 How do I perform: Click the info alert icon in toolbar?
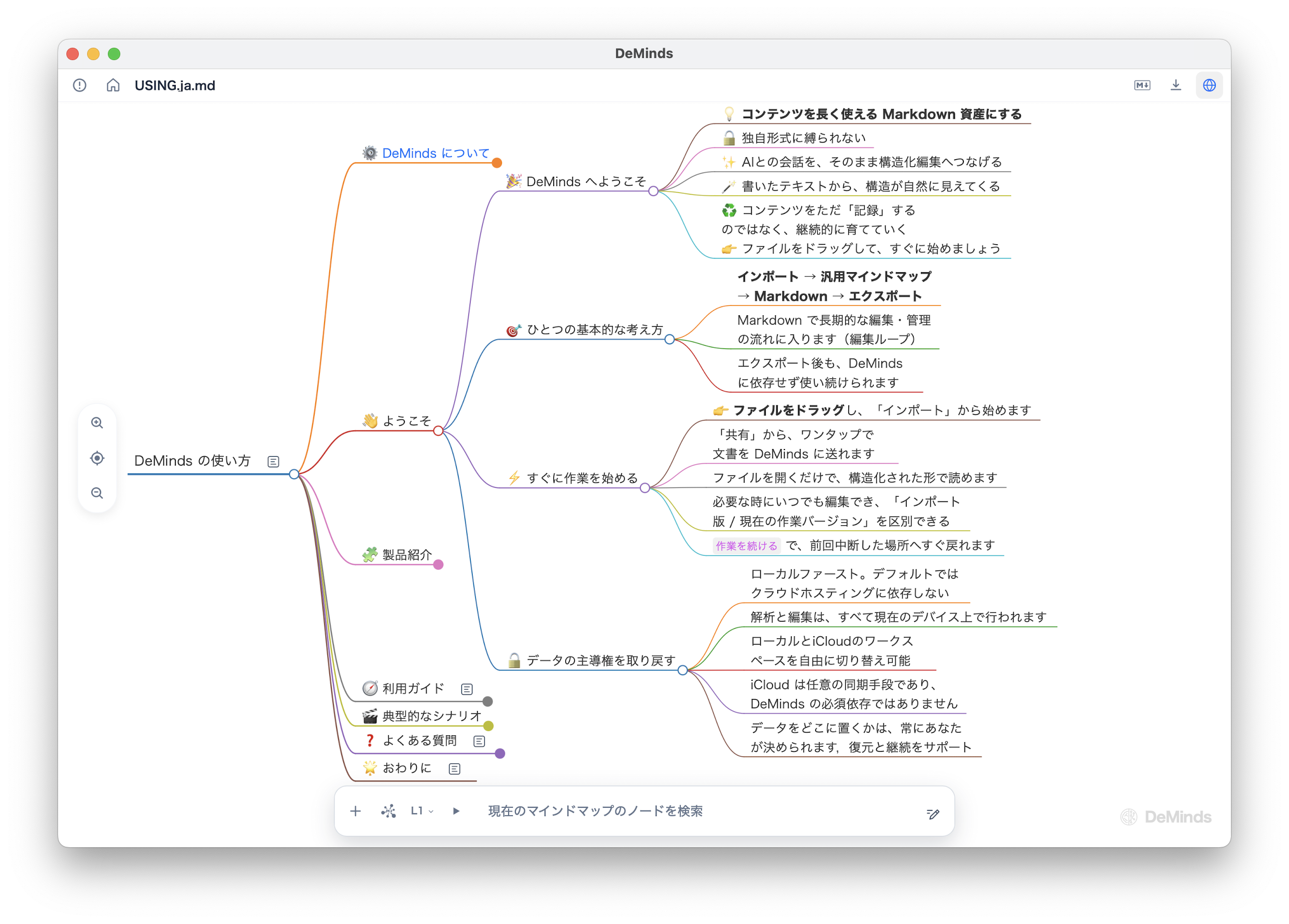pyautogui.click(x=79, y=85)
